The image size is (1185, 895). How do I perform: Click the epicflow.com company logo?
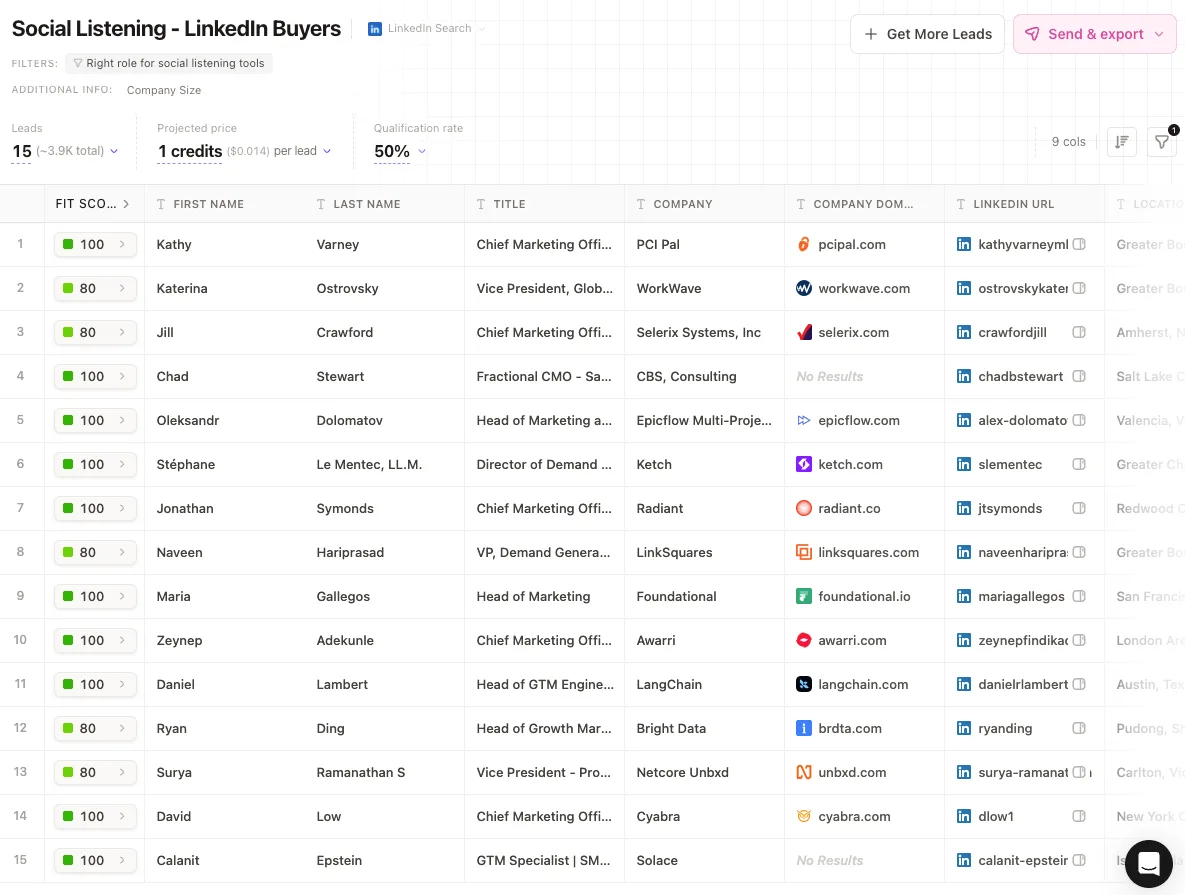click(804, 420)
